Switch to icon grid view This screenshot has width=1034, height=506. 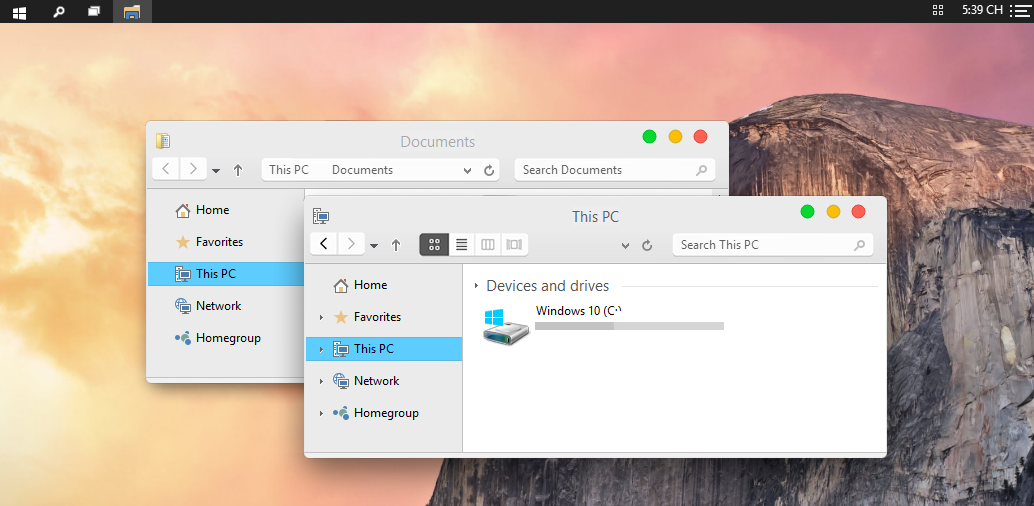(434, 245)
